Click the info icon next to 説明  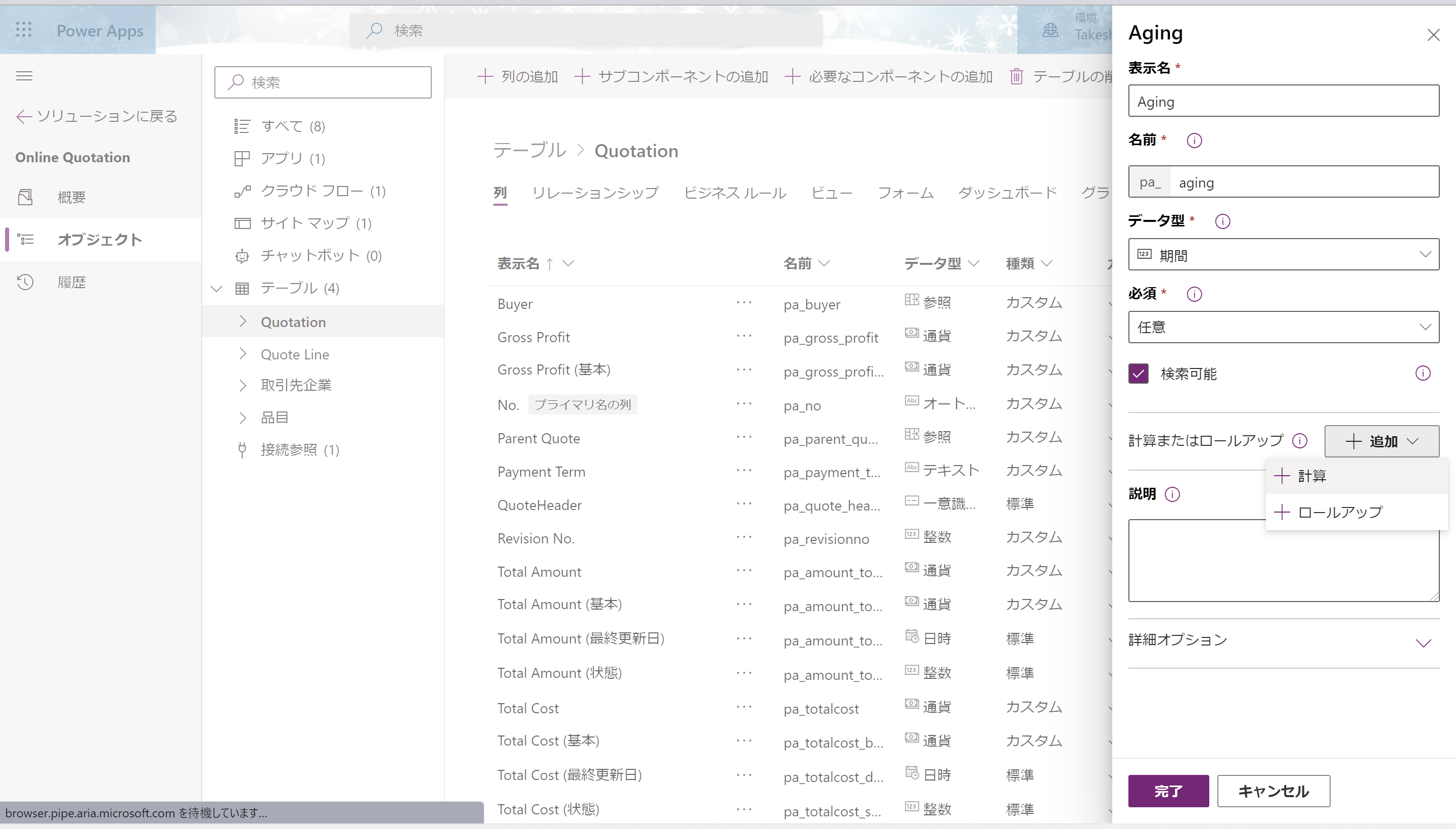1172,494
